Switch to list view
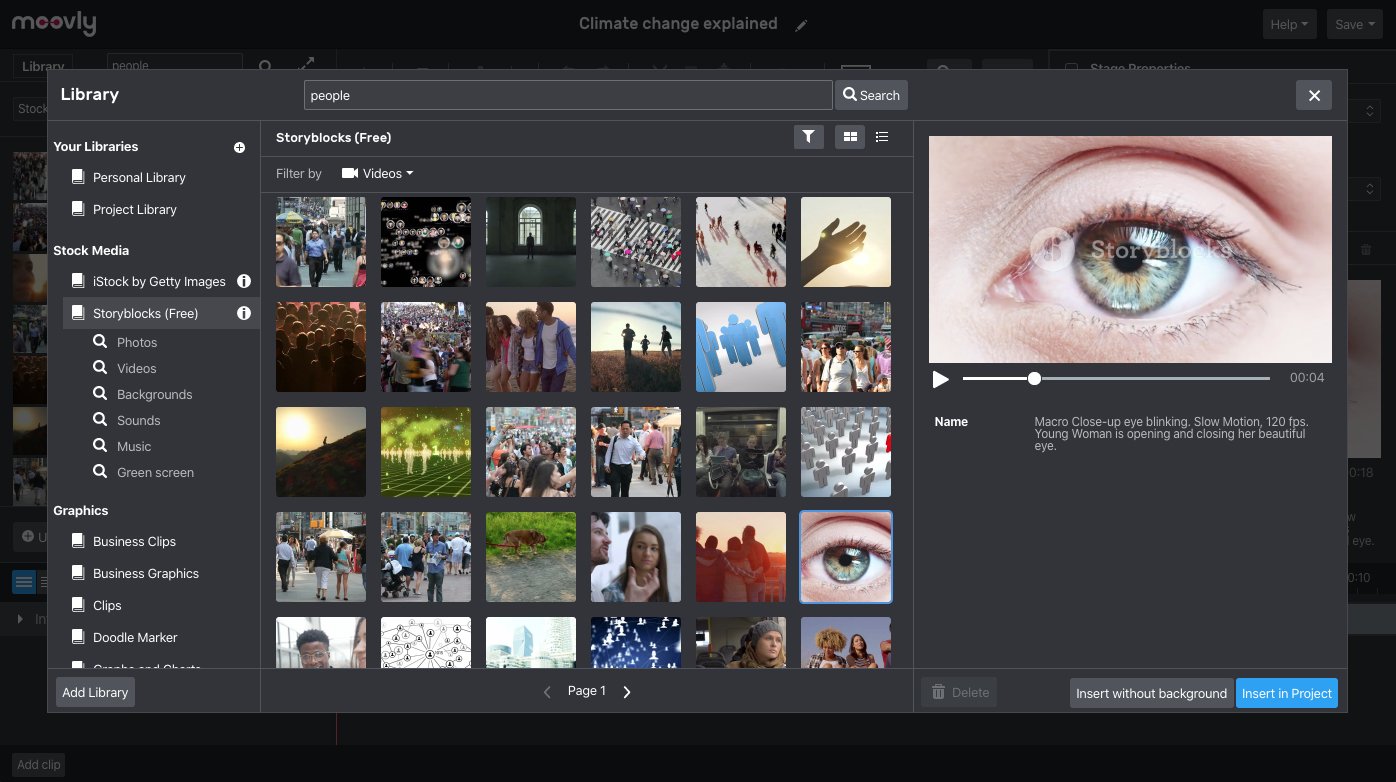Screen dimensions: 1396x782 coord(882,137)
